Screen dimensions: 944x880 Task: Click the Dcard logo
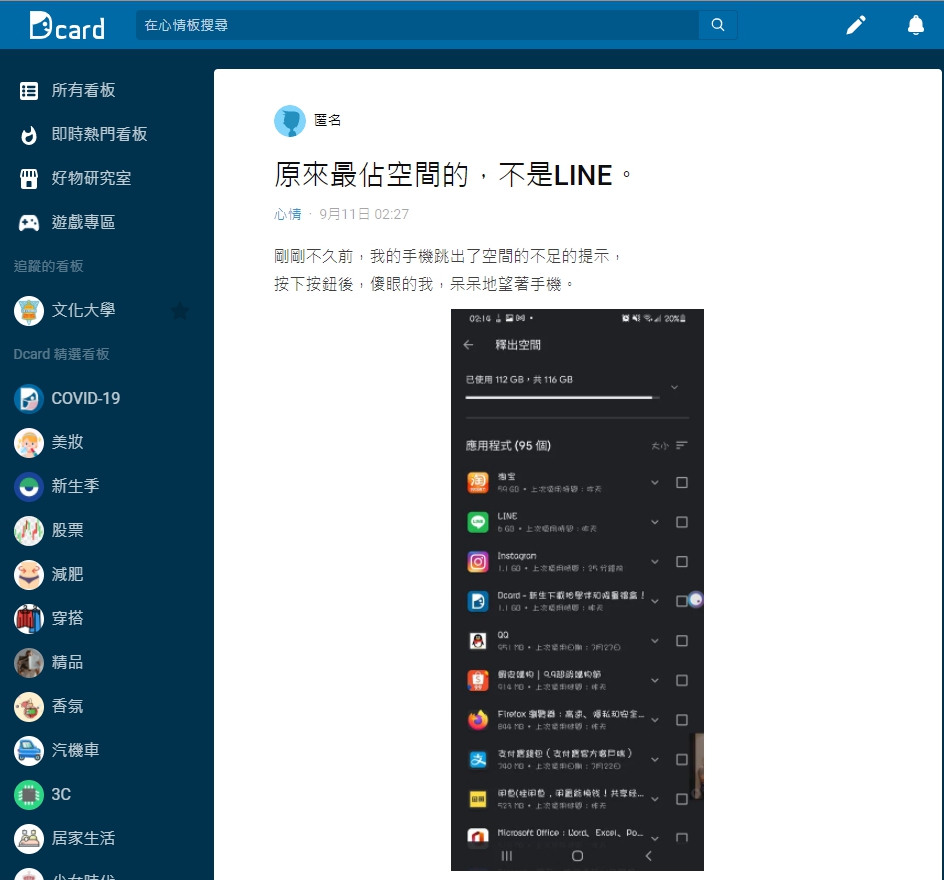[x=67, y=26]
